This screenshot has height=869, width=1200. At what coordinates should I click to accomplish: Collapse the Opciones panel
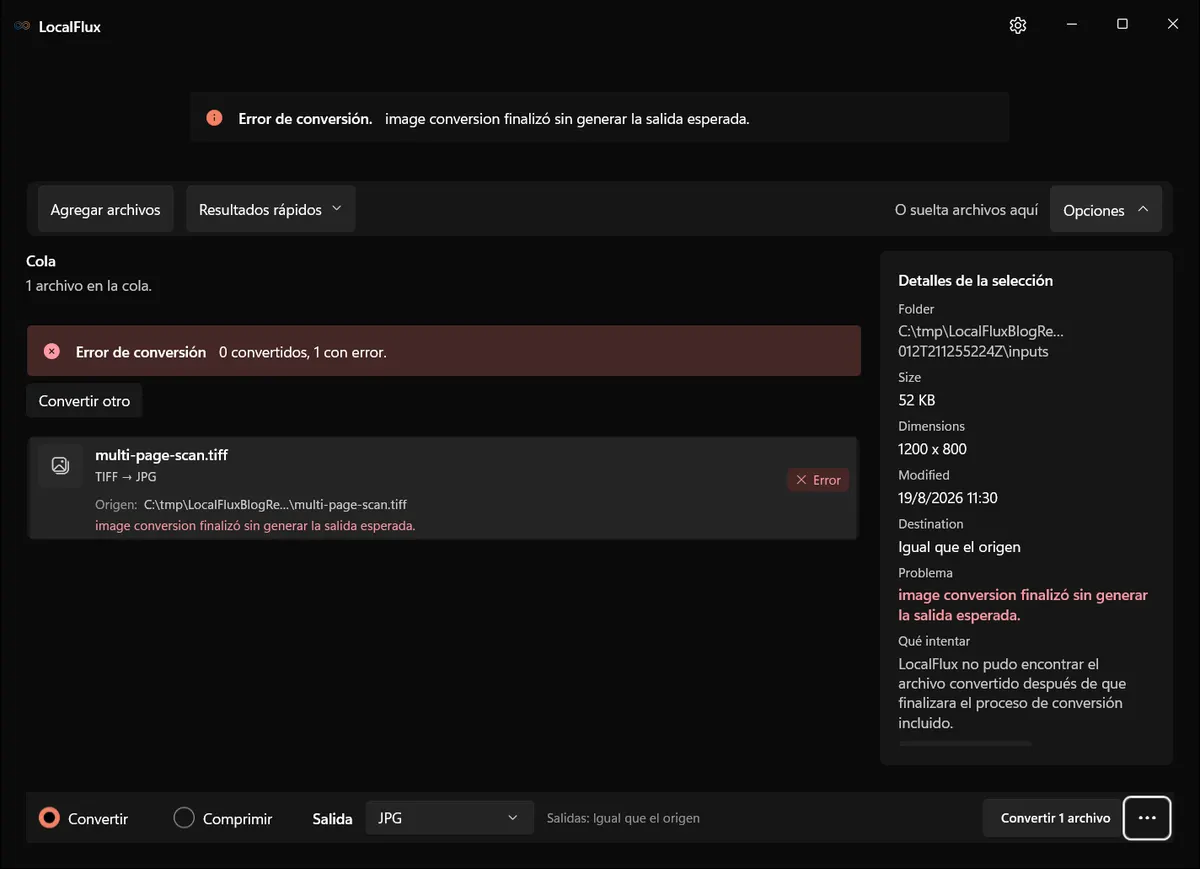pyautogui.click(x=1106, y=209)
